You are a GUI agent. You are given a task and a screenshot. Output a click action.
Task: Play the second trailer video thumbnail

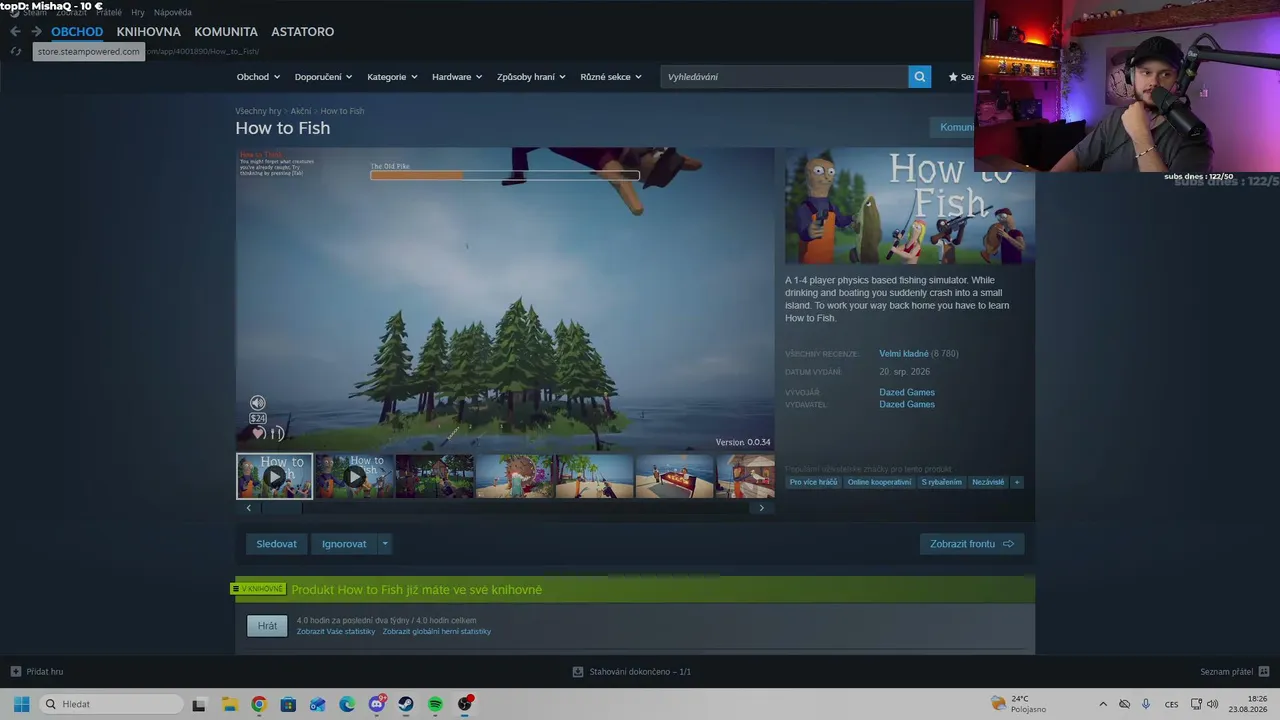(354, 476)
